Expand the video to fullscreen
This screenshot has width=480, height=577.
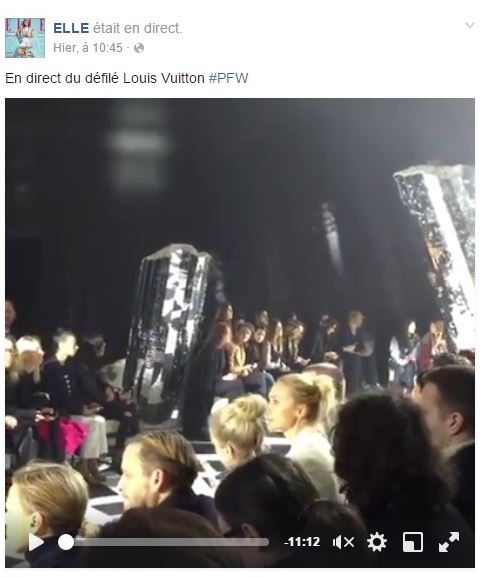[x=449, y=542]
